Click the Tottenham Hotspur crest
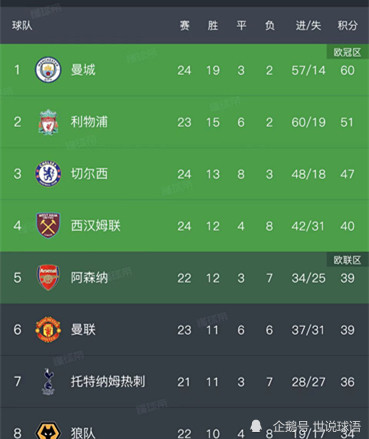This screenshot has width=369, height=439. click(x=48, y=381)
